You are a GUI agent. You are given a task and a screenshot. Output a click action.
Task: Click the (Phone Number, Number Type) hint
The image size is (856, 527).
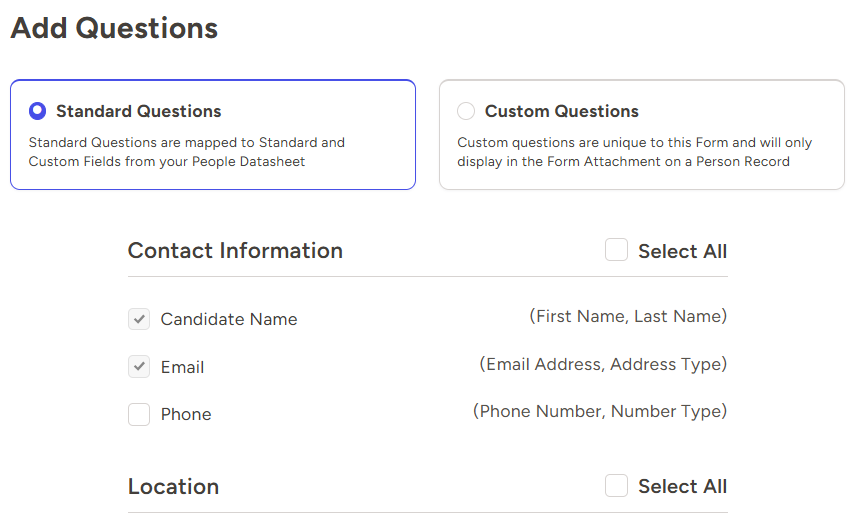click(599, 411)
